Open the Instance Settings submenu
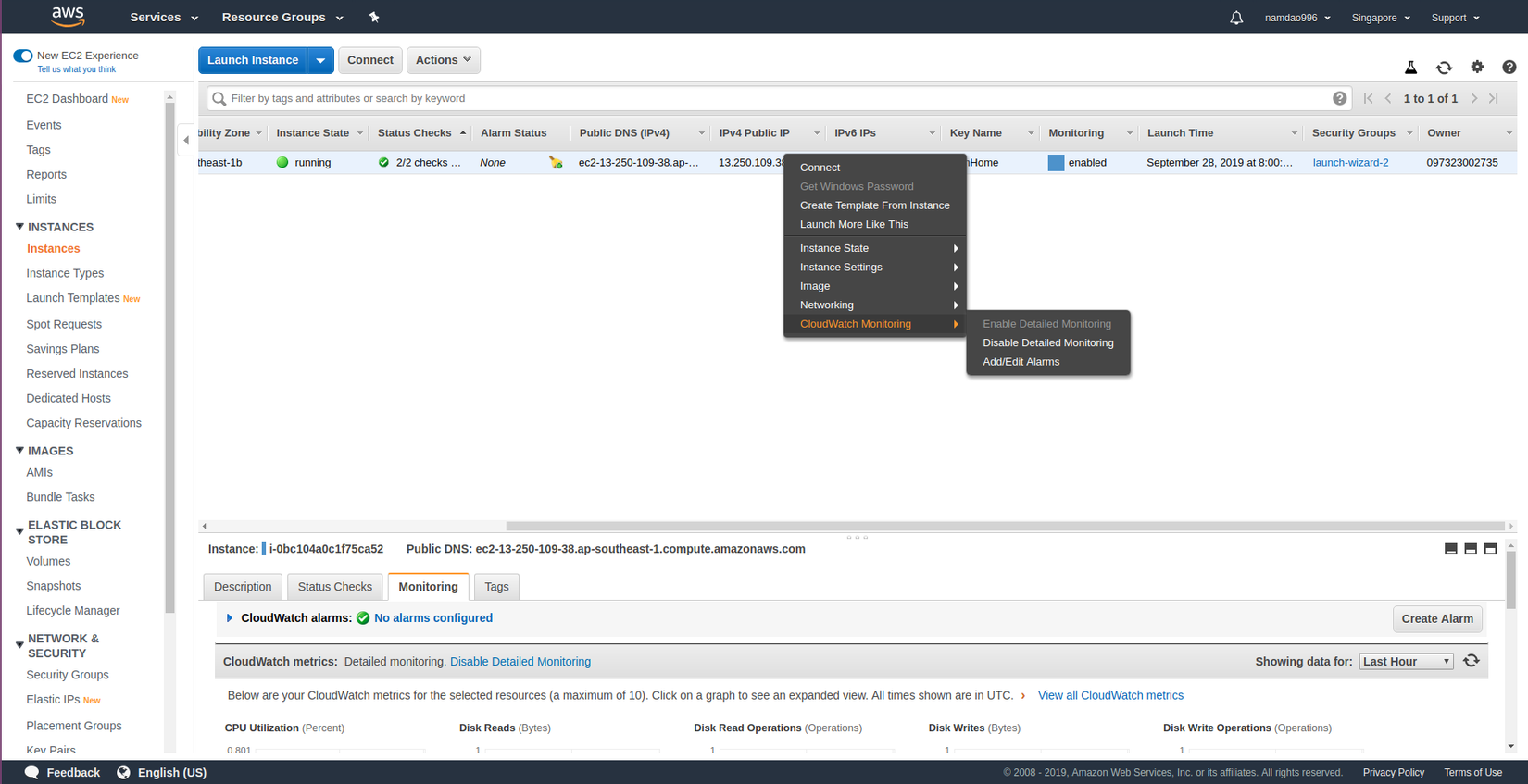This screenshot has width=1528, height=784. pyautogui.click(x=875, y=268)
